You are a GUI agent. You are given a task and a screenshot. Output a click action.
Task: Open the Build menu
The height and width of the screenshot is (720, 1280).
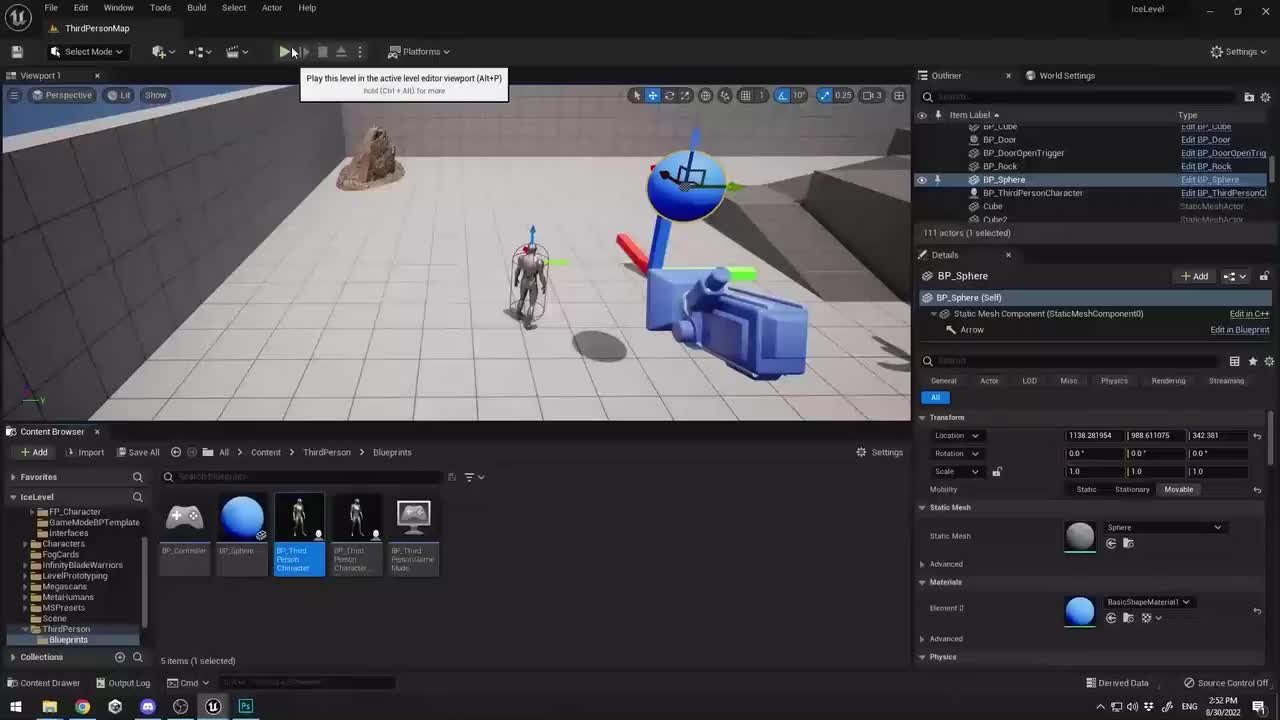coord(196,8)
